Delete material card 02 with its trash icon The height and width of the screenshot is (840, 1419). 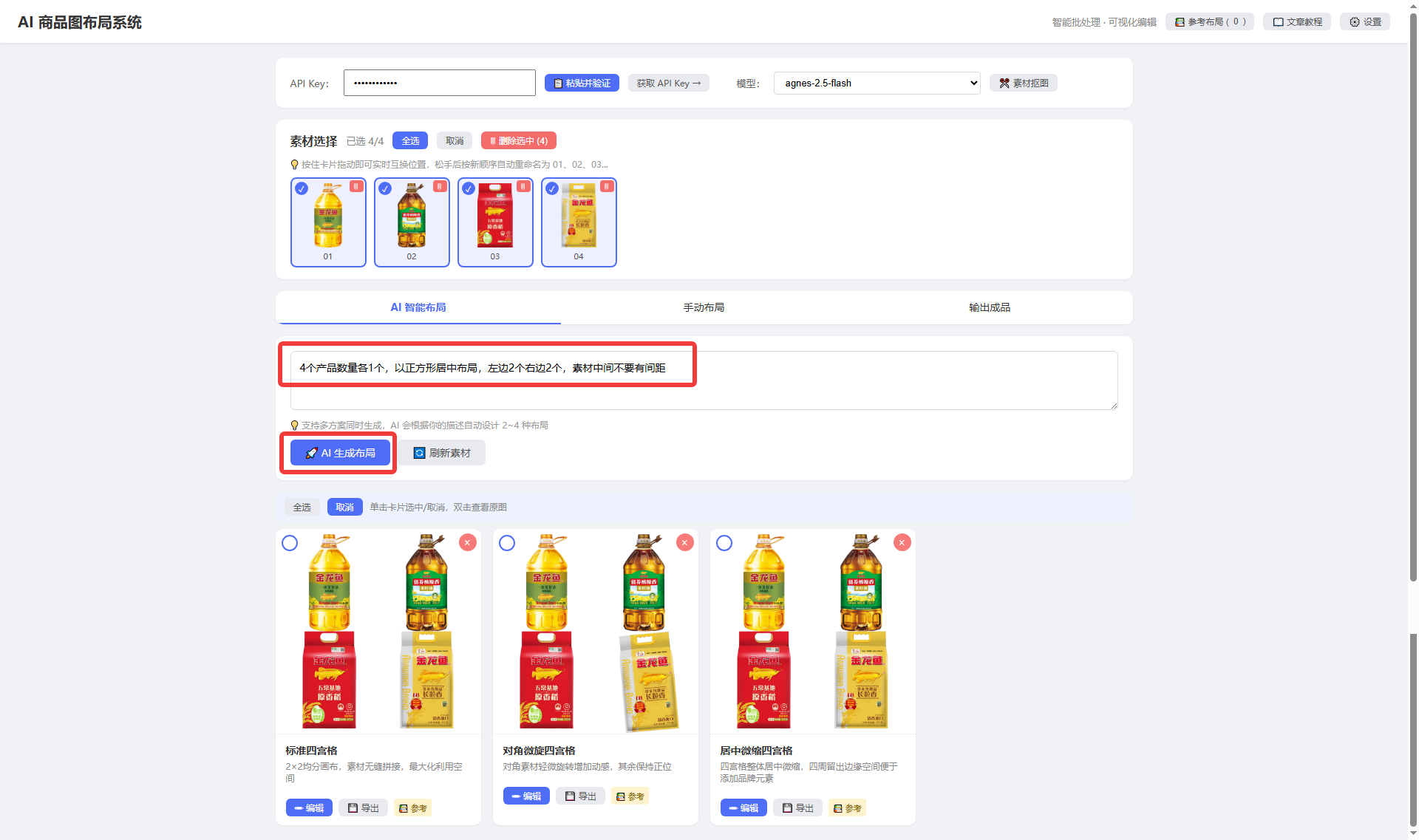point(440,187)
